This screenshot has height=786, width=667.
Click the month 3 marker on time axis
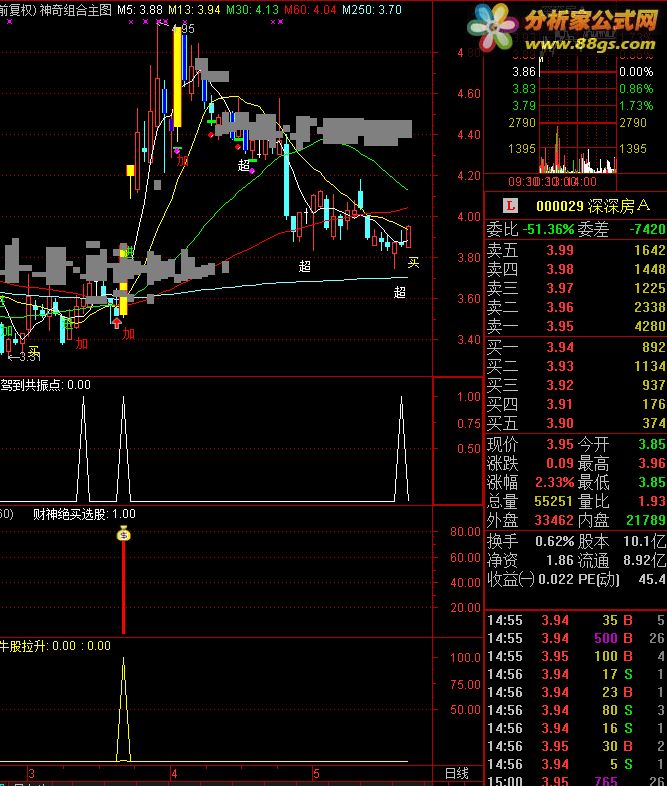[x=31, y=773]
